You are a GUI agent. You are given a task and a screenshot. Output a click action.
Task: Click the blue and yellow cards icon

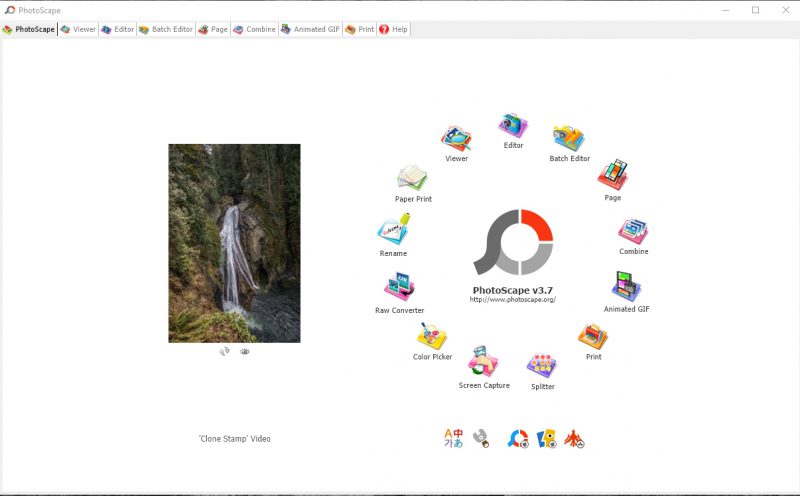[546, 439]
